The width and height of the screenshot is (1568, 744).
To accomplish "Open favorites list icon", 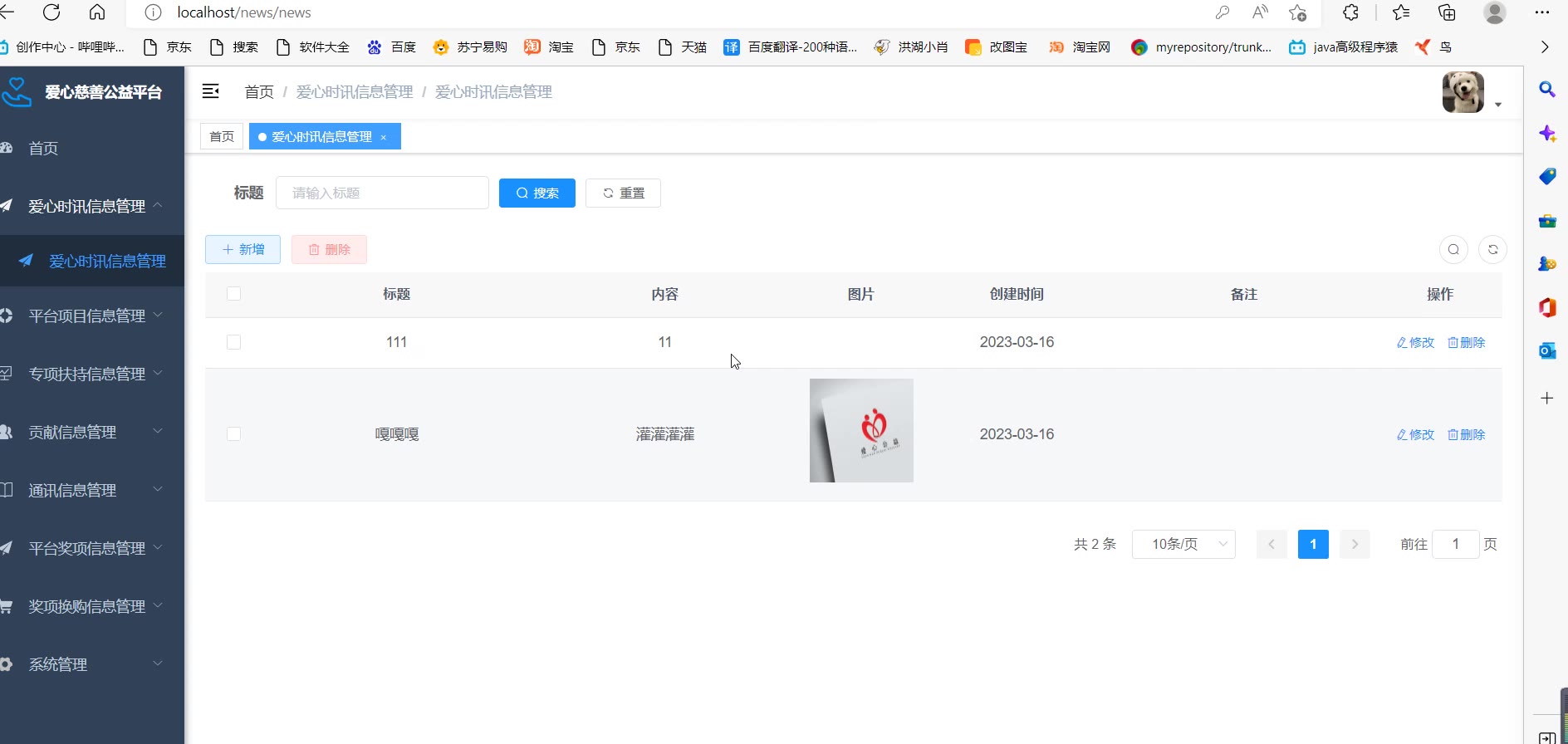I will 1401,12.
